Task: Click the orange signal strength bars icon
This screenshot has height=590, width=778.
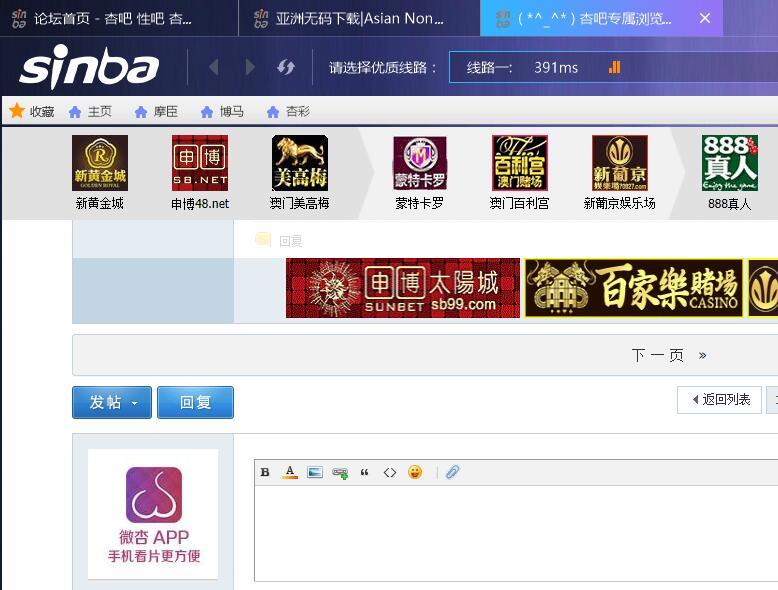Action: (x=615, y=67)
